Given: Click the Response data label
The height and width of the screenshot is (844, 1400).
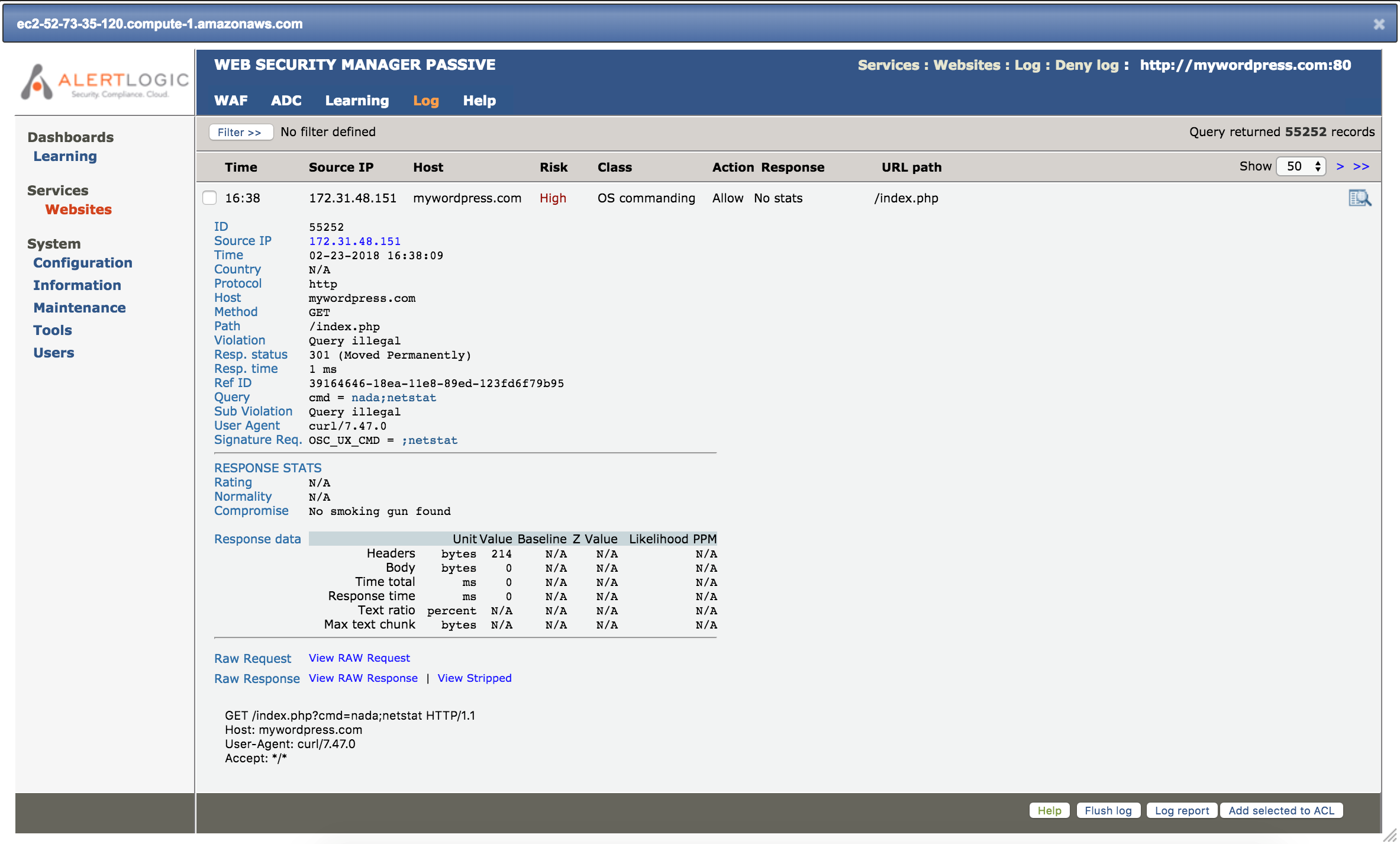Looking at the screenshot, I should coord(257,539).
